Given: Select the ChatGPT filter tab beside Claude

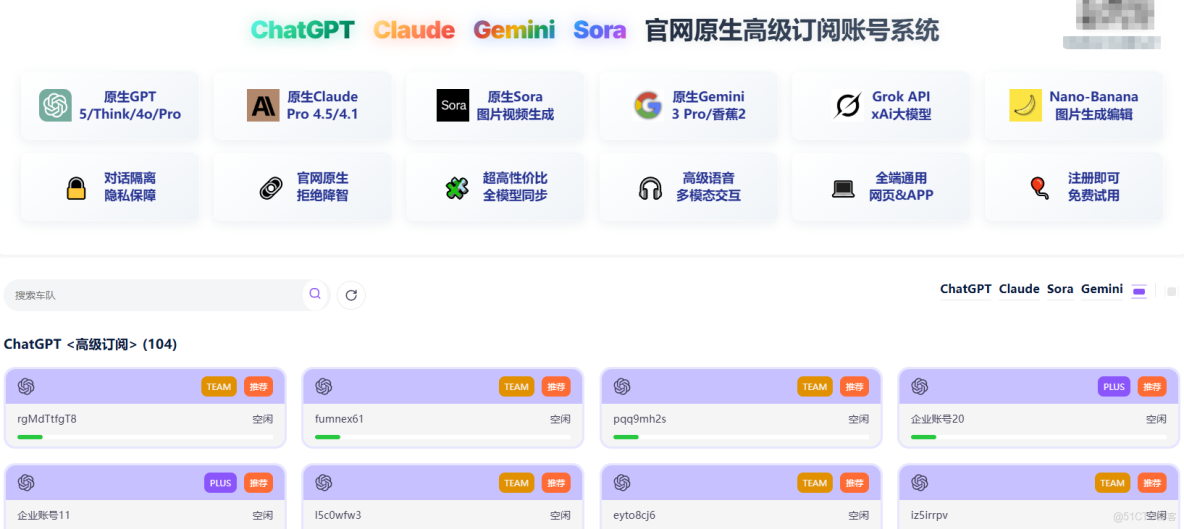Looking at the screenshot, I should coord(966,289).
